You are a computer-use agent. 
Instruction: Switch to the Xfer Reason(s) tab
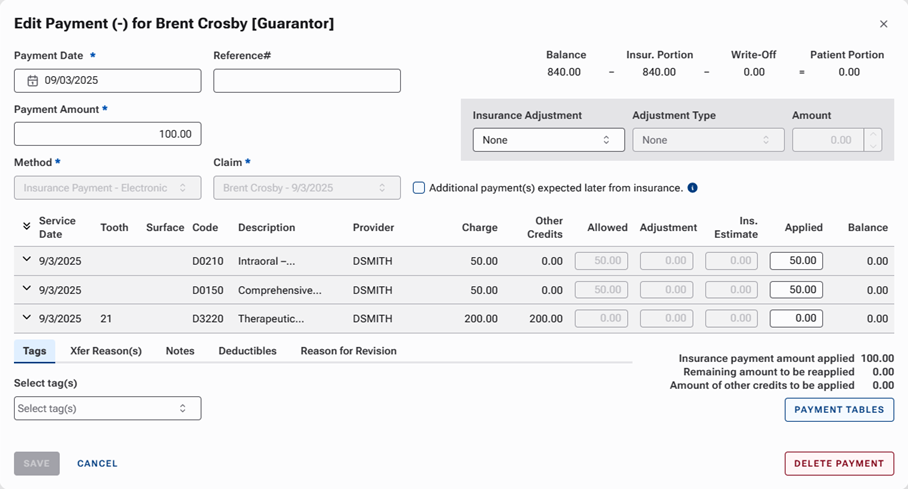tap(106, 351)
